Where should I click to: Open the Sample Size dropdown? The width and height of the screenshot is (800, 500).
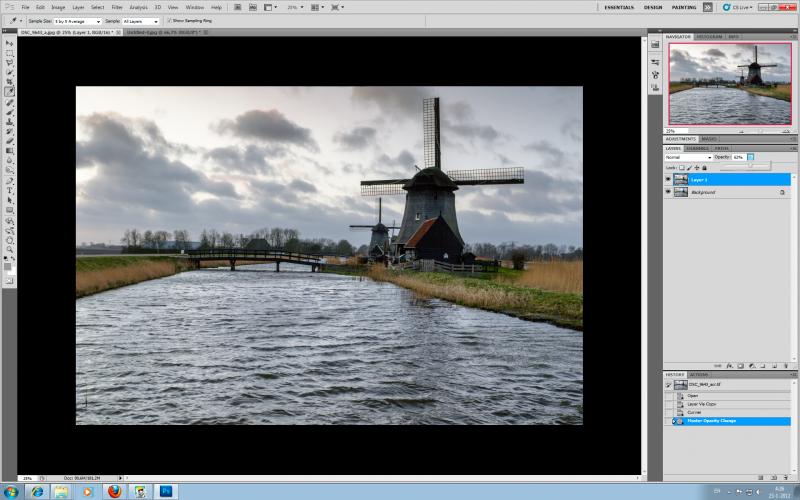pos(78,21)
